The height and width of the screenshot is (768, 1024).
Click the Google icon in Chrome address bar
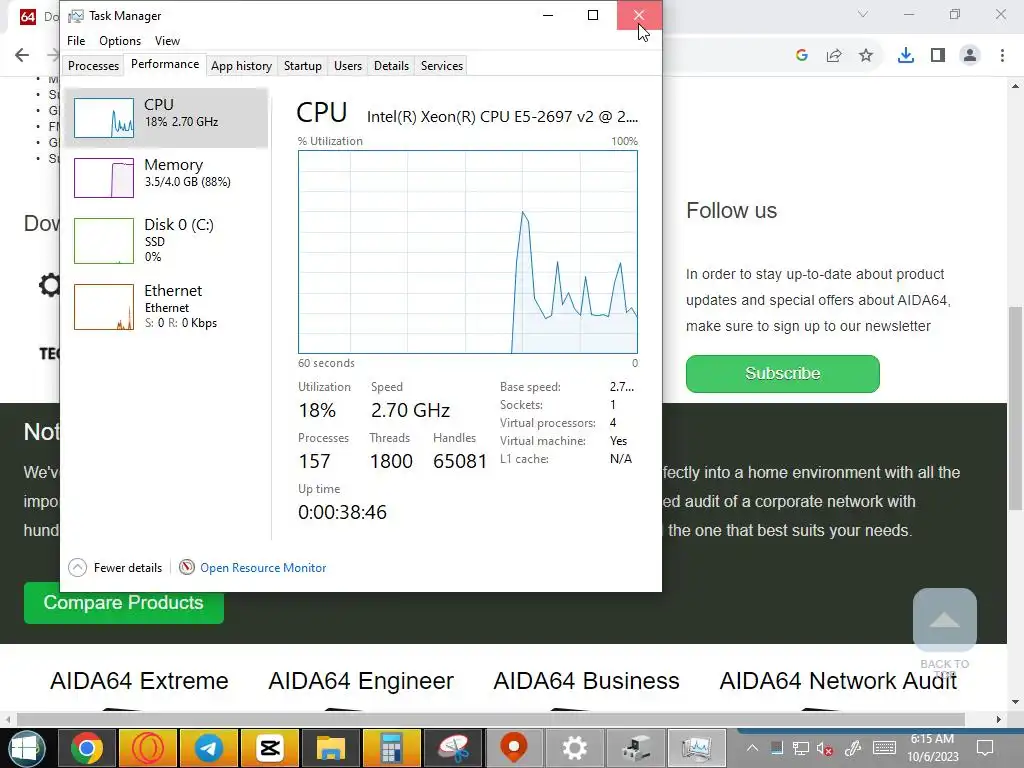(802, 56)
